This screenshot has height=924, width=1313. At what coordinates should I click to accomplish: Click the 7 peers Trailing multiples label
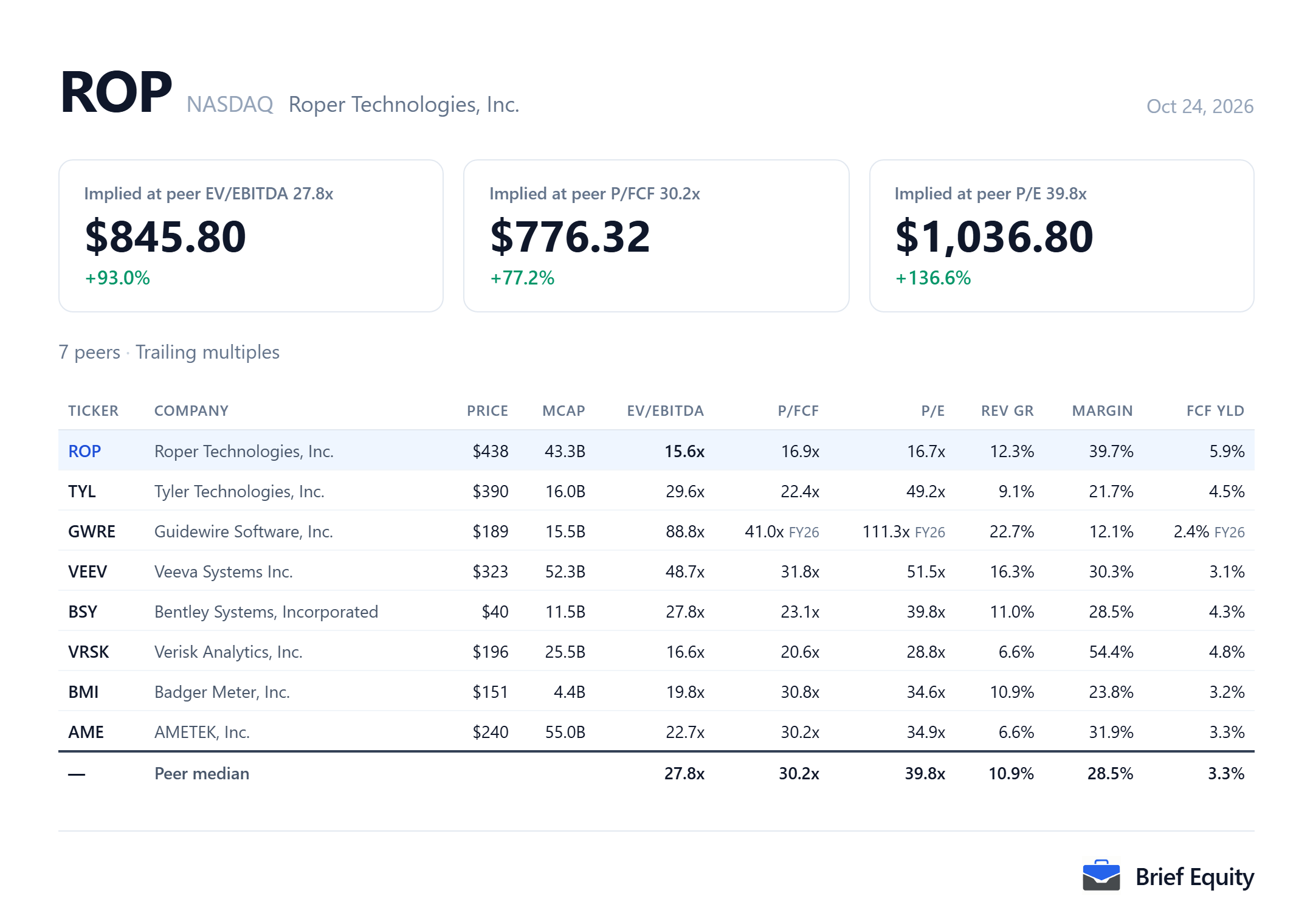169,352
